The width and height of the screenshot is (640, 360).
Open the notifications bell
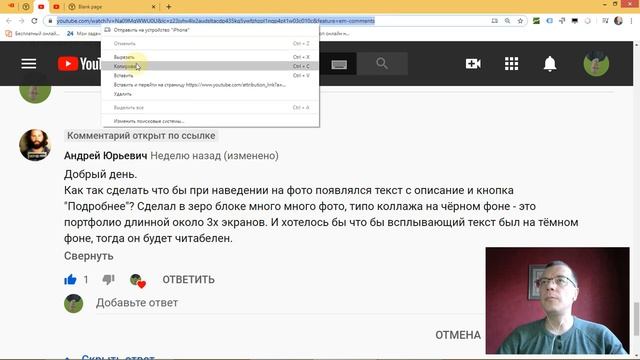pyautogui.click(x=550, y=64)
